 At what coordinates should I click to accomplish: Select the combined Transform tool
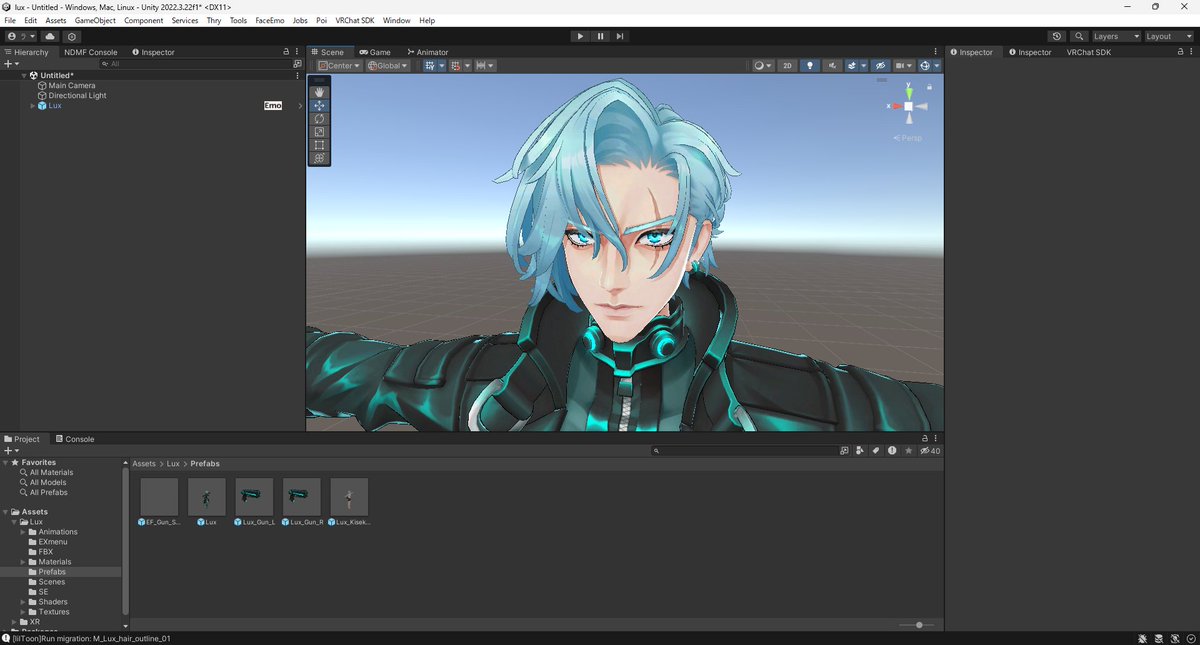[x=319, y=158]
